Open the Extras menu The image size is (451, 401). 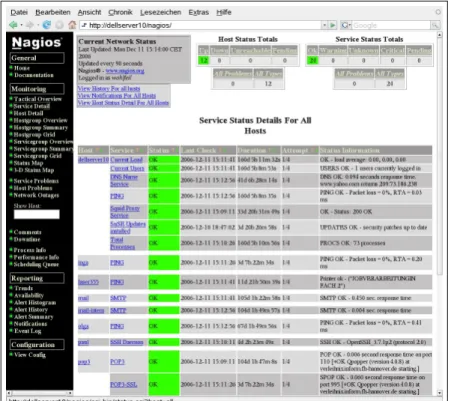point(198,12)
